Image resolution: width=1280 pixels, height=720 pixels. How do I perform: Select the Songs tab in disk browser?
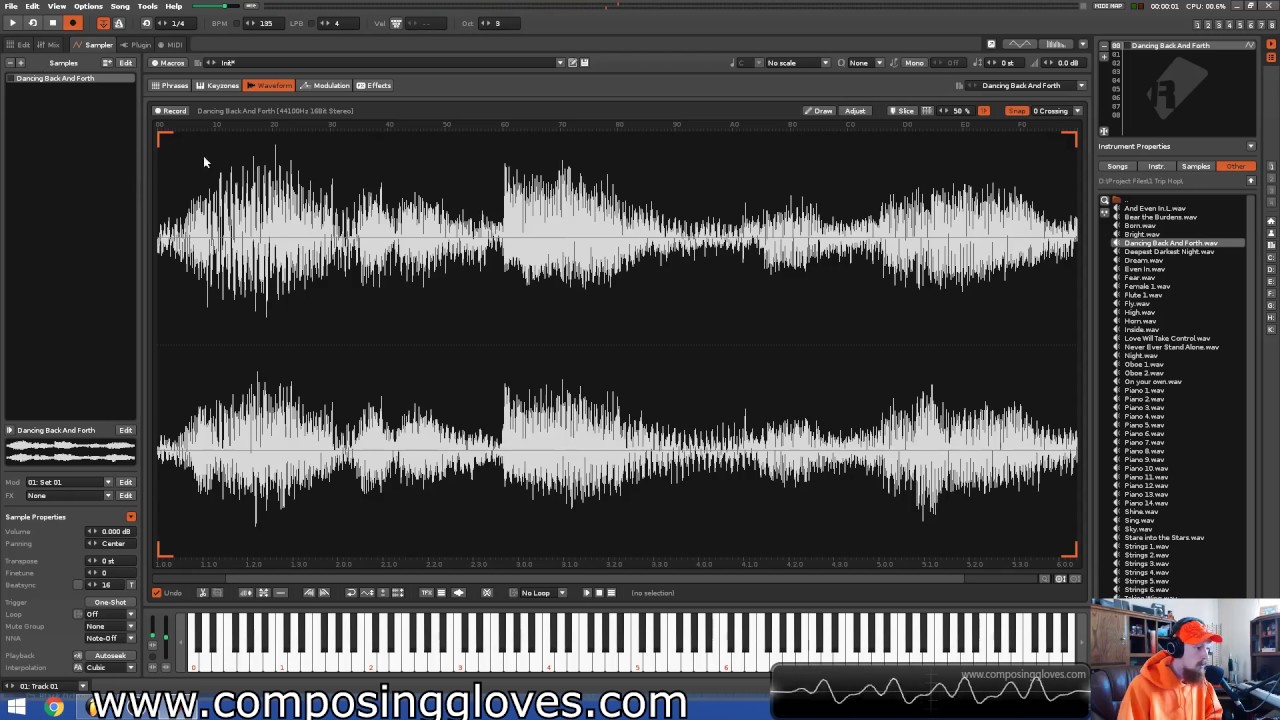[1117, 166]
